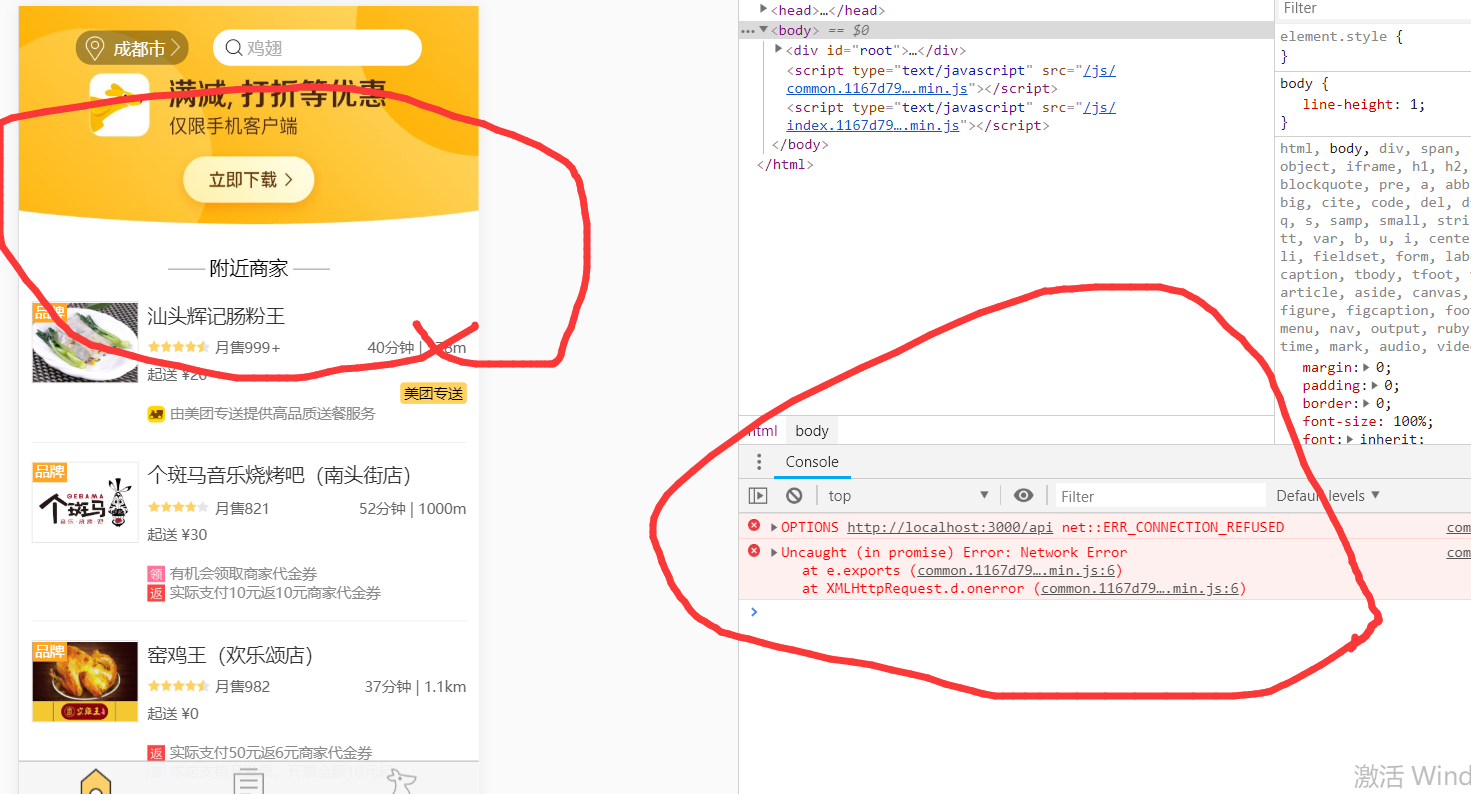Open the 窑鸡王 roast chicken thumbnail
This screenshot has width=1471, height=794.
click(85, 682)
